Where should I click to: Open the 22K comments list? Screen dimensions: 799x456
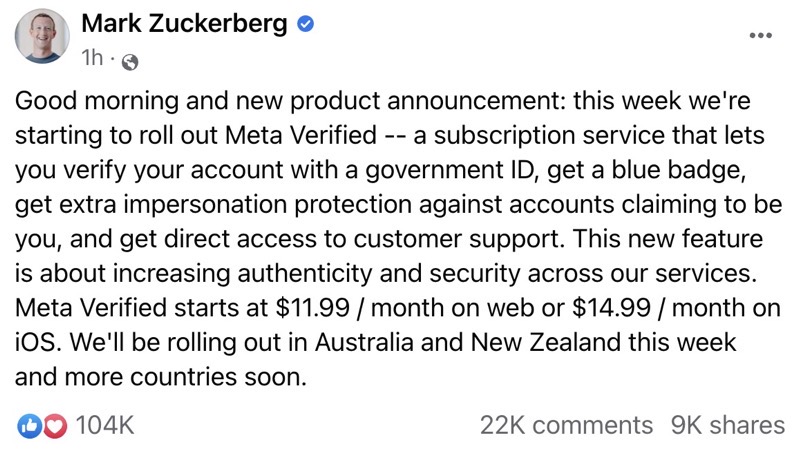coord(566,425)
